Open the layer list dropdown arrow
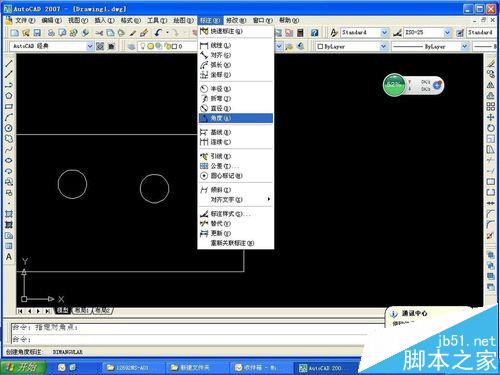The image size is (500, 375). tap(279, 46)
